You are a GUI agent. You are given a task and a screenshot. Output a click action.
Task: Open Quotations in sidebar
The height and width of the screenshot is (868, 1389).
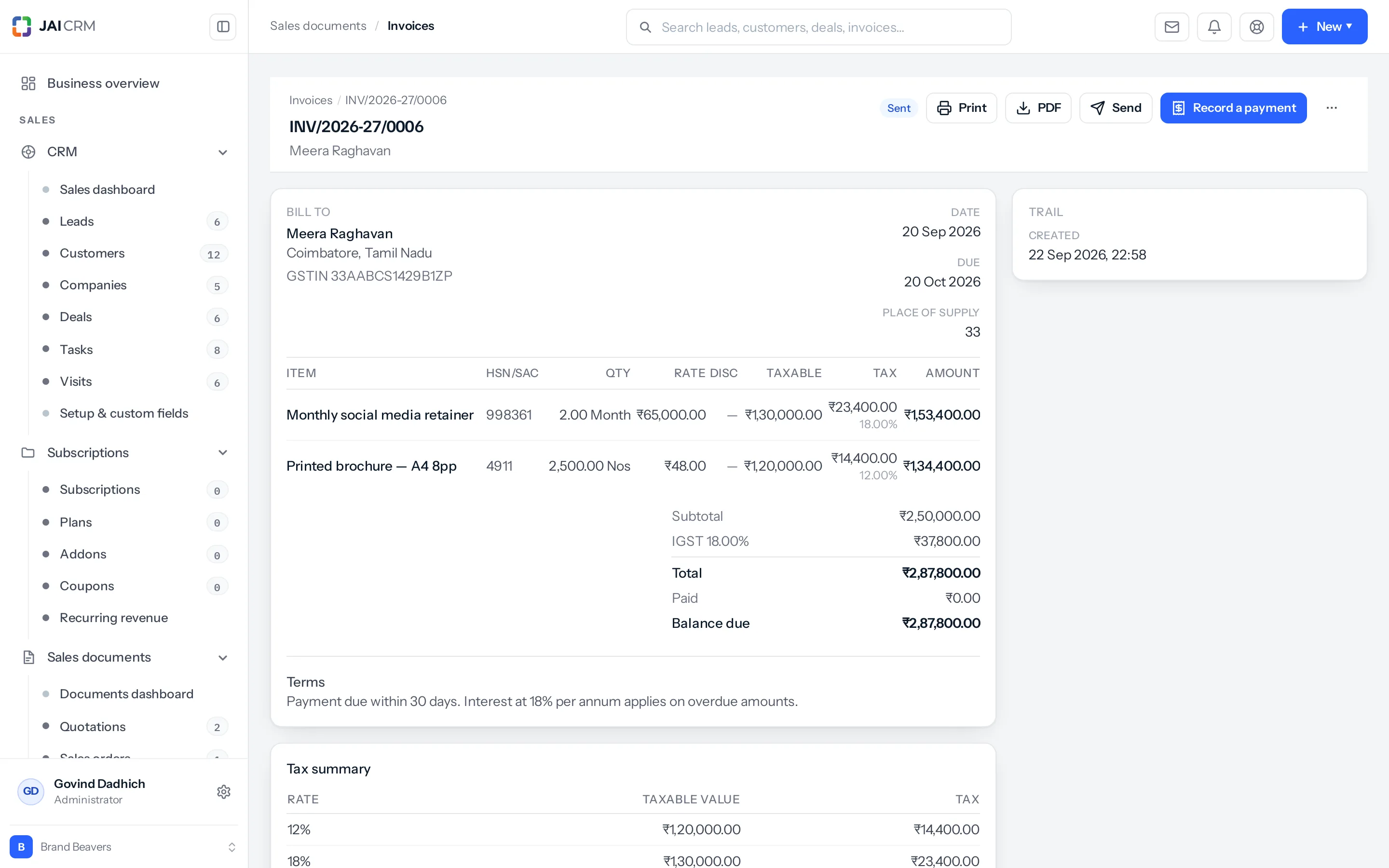coord(93,727)
